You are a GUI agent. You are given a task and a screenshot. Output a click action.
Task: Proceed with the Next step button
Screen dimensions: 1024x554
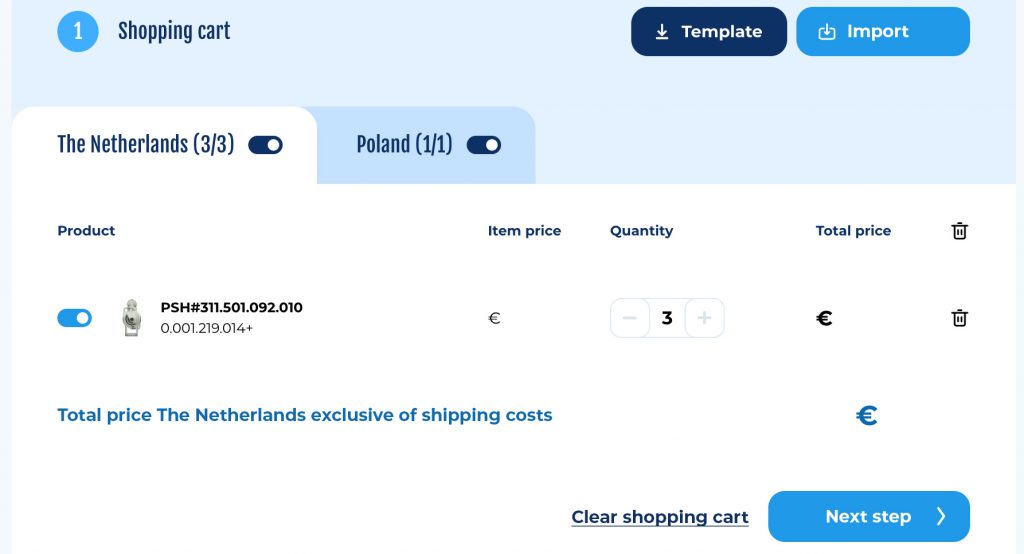869,516
